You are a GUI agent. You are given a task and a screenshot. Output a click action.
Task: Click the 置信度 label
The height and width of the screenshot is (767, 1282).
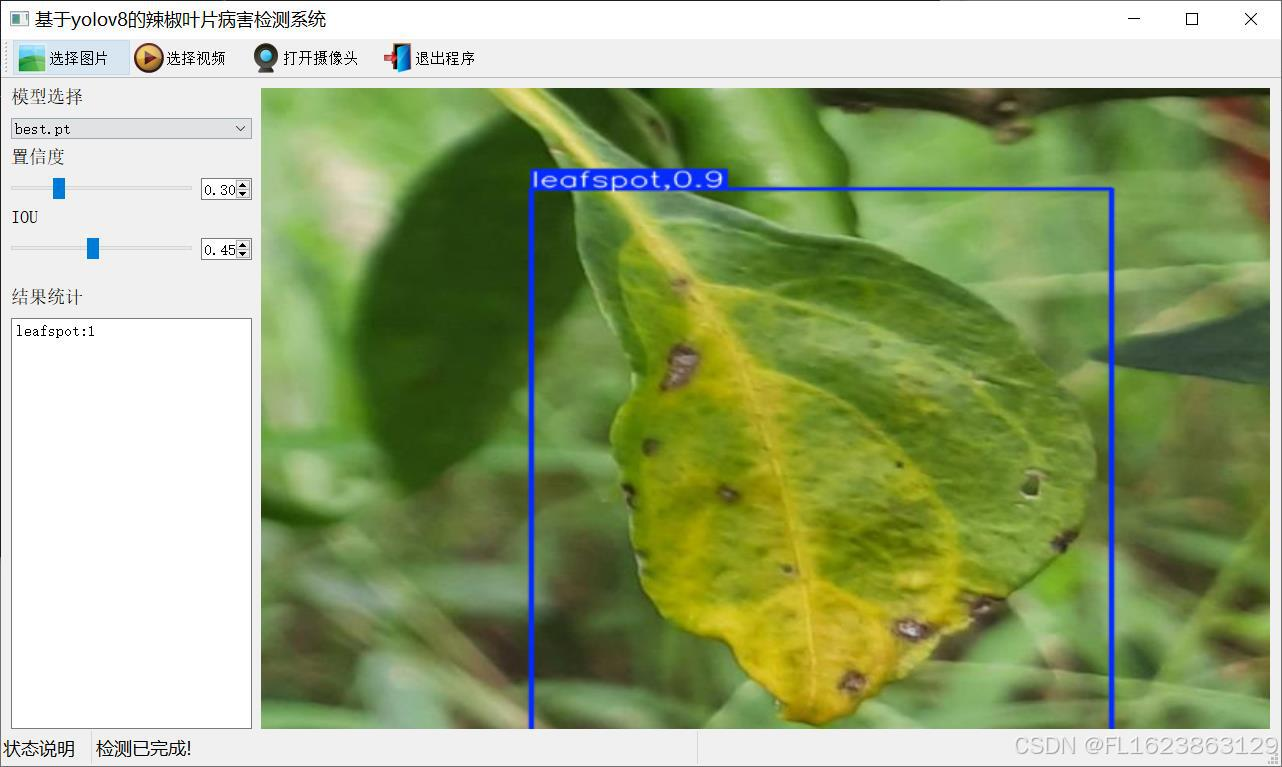(38, 157)
